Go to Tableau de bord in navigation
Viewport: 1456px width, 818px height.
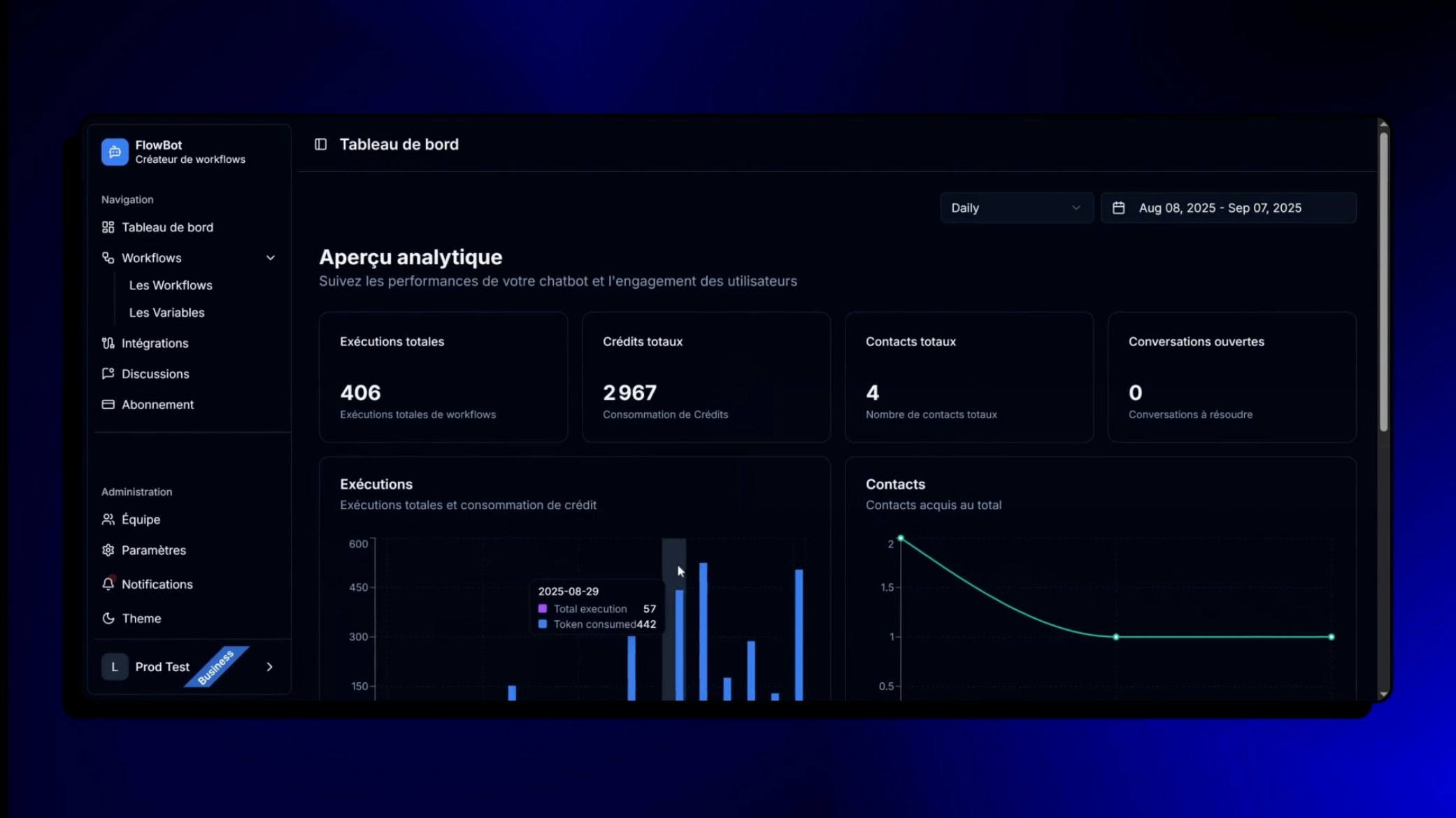click(x=167, y=227)
